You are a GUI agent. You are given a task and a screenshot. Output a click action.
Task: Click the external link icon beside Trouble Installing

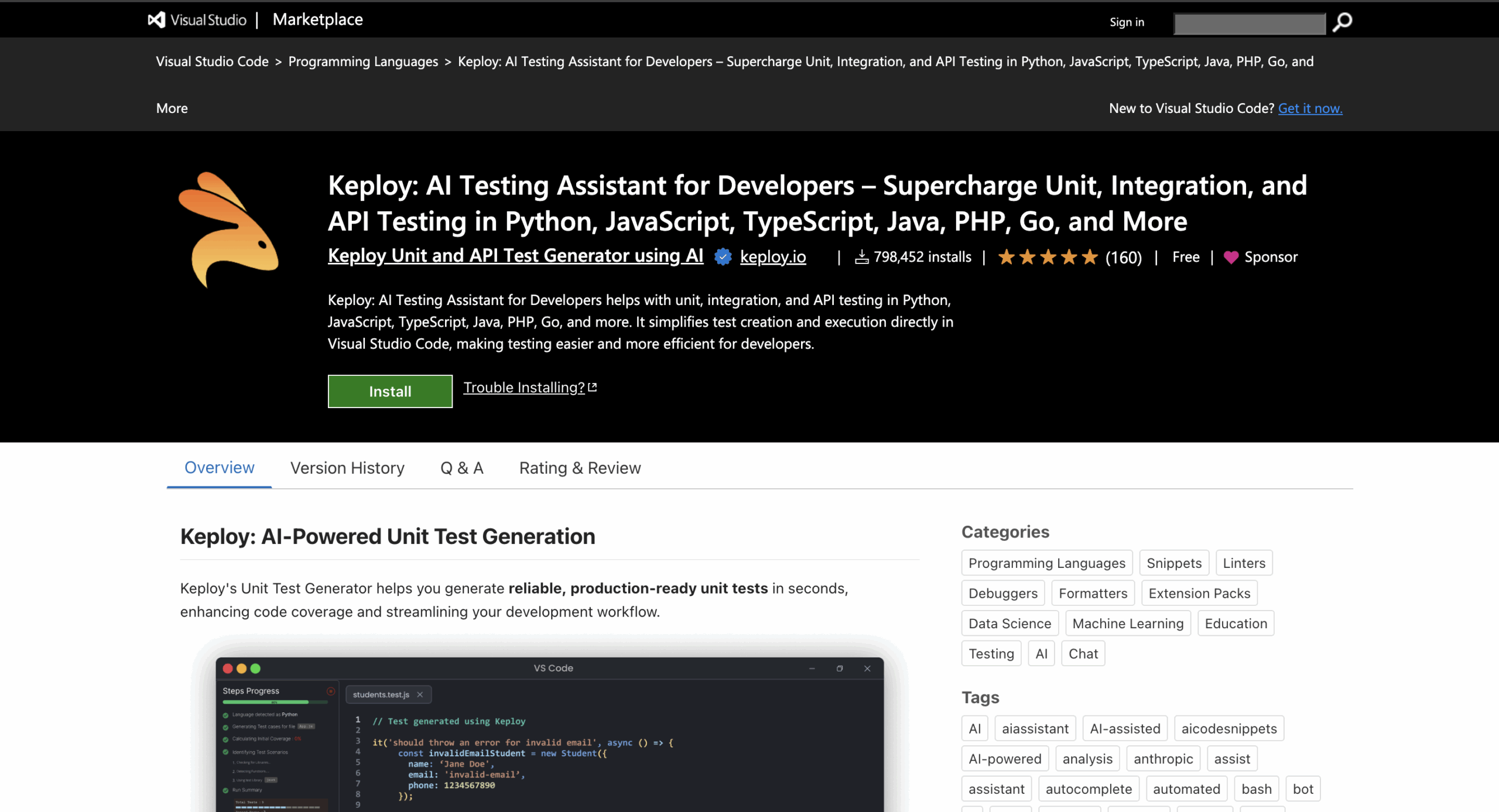(593, 387)
